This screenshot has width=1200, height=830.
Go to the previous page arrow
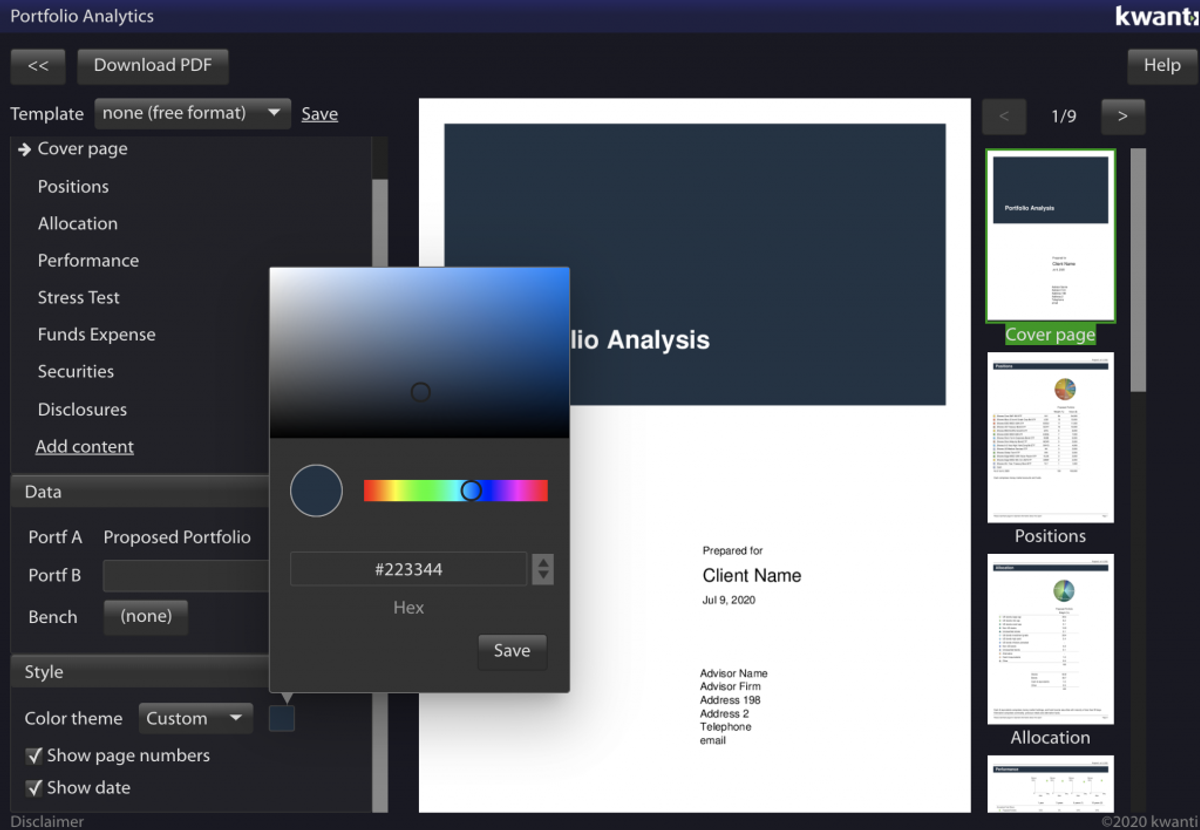pos(1004,117)
